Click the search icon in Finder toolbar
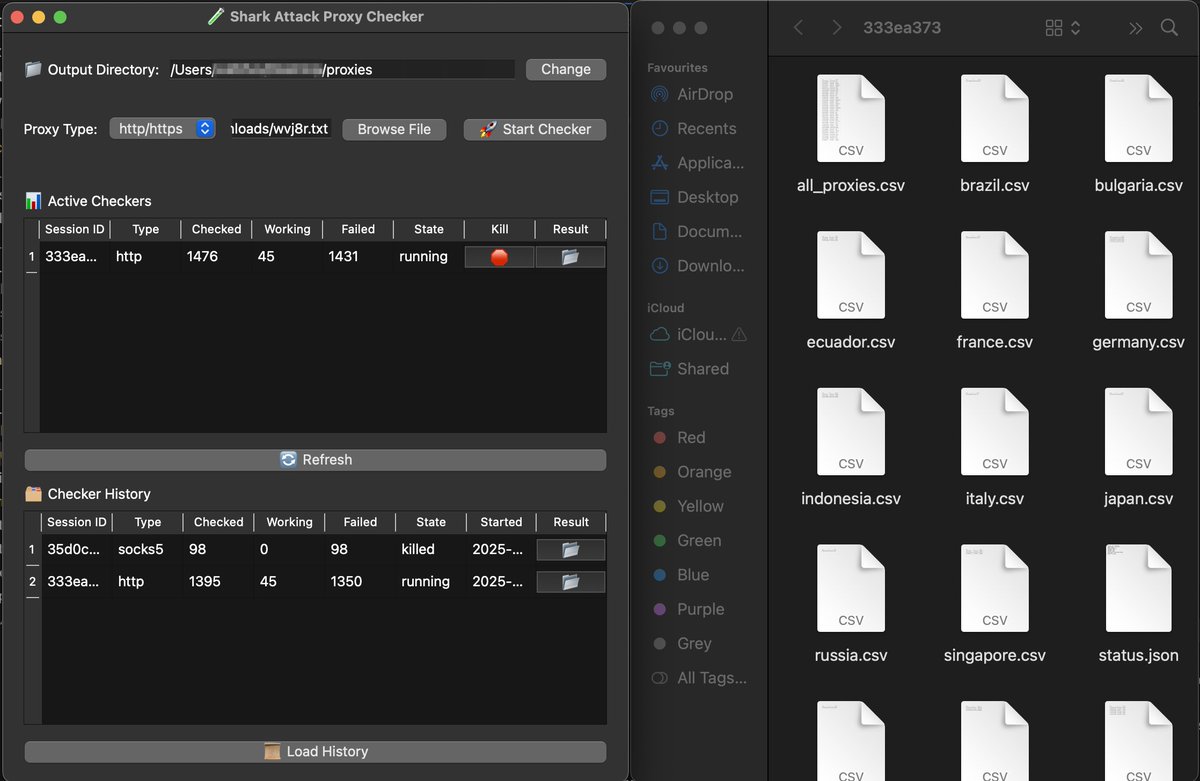Image resolution: width=1200 pixels, height=781 pixels. pyautogui.click(x=1169, y=27)
